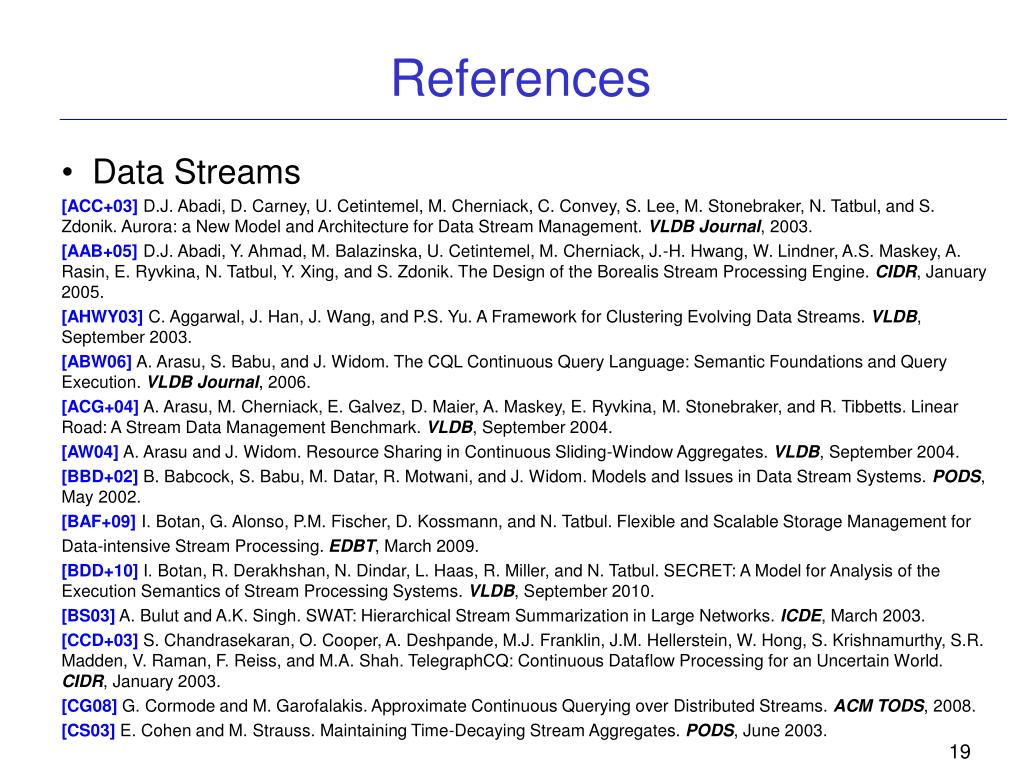The height and width of the screenshot is (768, 1024).
Task: Click the [ACG+04] citation key
Action: coord(100,407)
